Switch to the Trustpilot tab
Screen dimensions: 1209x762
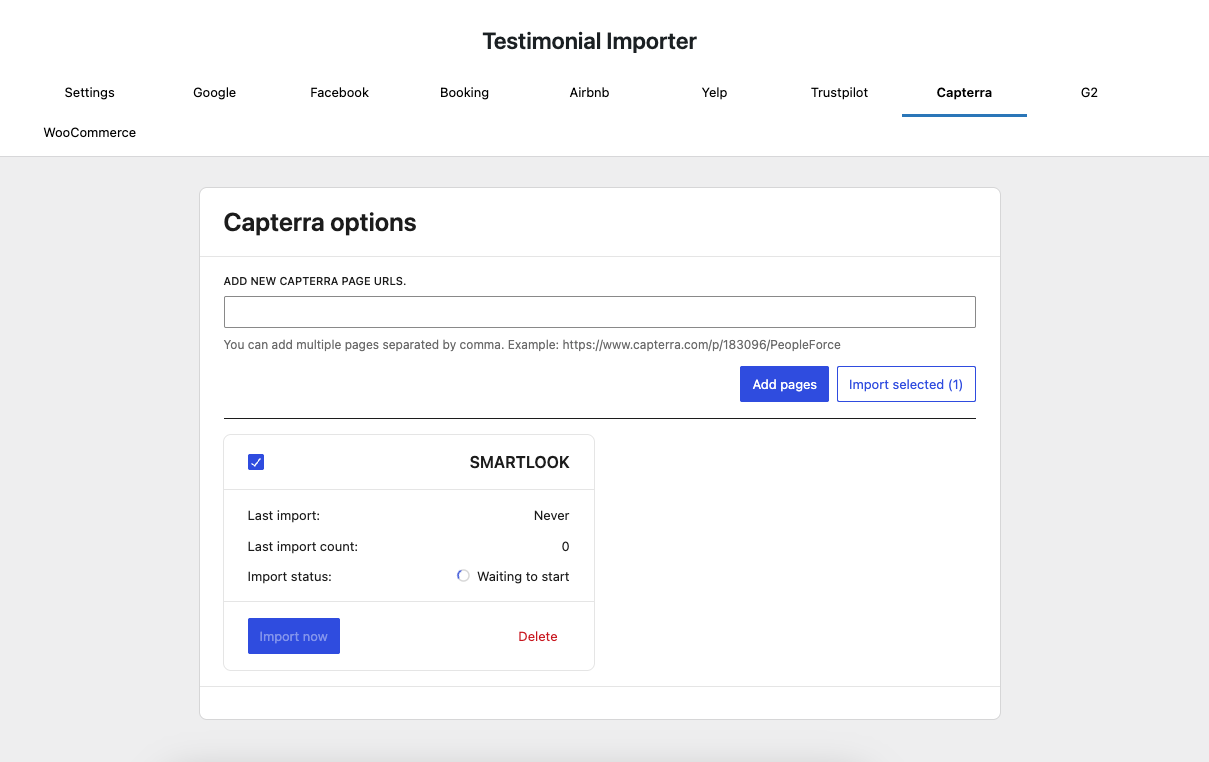click(840, 93)
